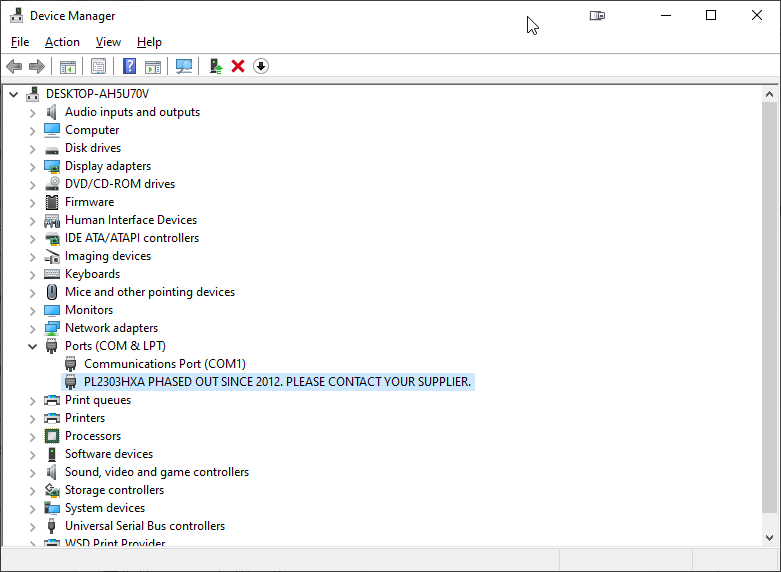Expand Sound, video and game controllers
Image resolution: width=781 pixels, height=572 pixels.
pos(32,473)
